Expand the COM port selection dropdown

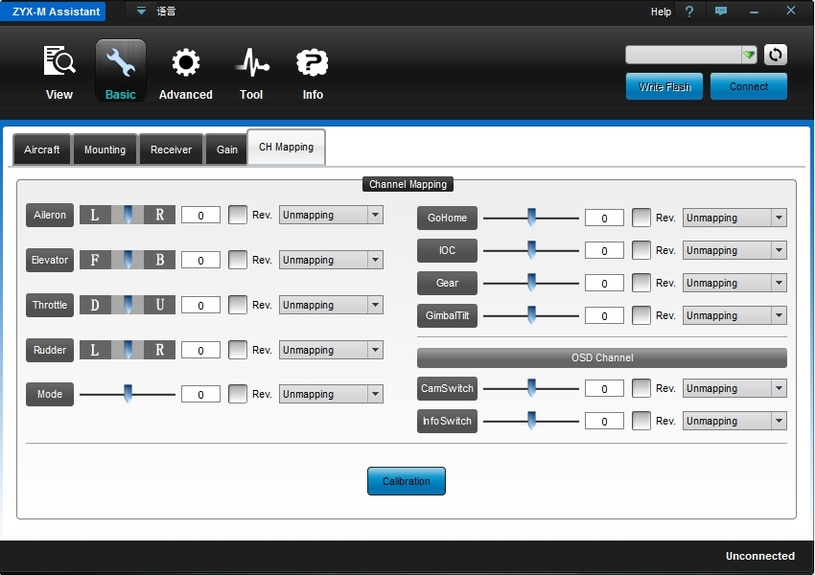coord(748,55)
